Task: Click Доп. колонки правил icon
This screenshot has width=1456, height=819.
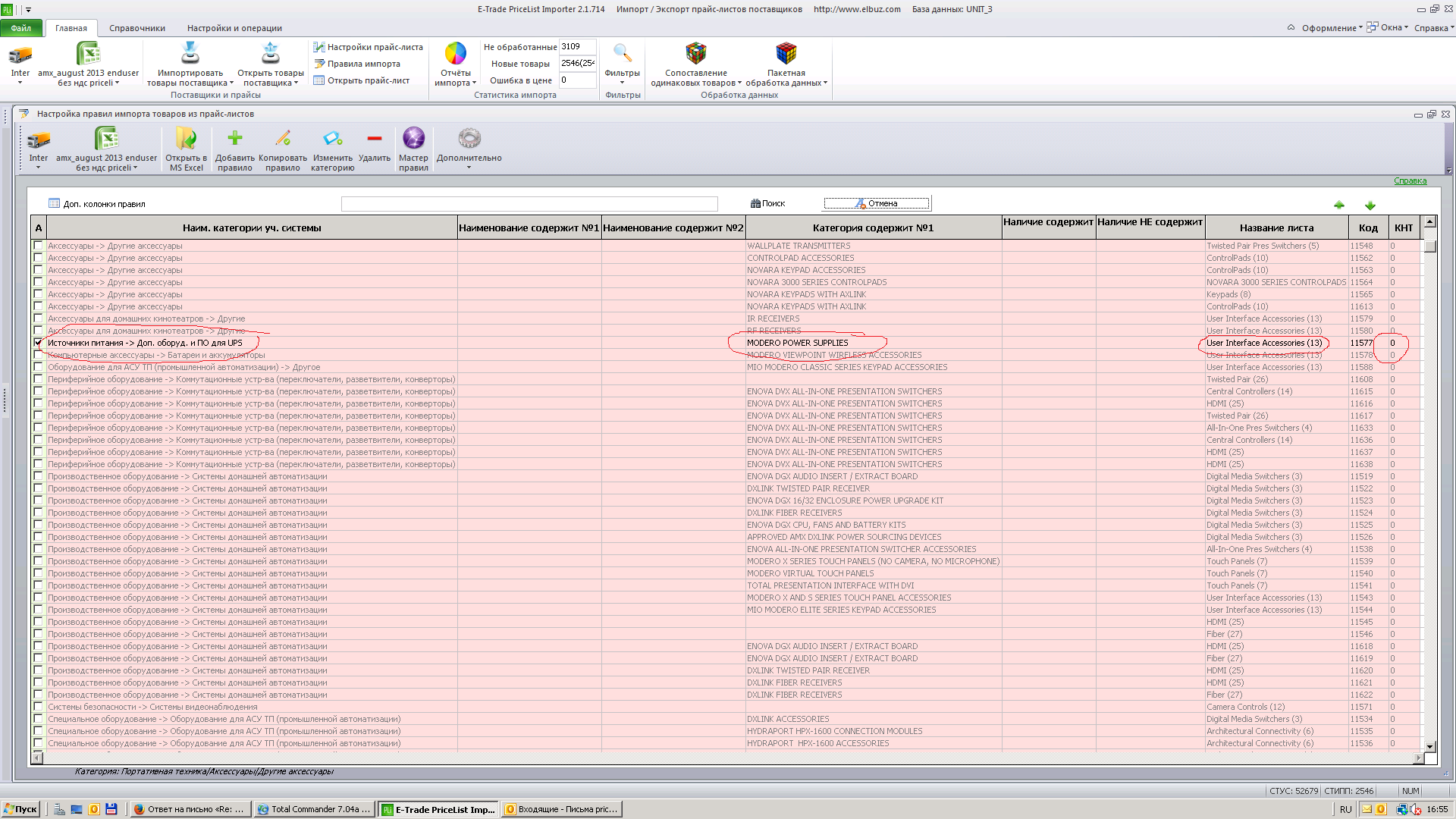Action: (54, 203)
